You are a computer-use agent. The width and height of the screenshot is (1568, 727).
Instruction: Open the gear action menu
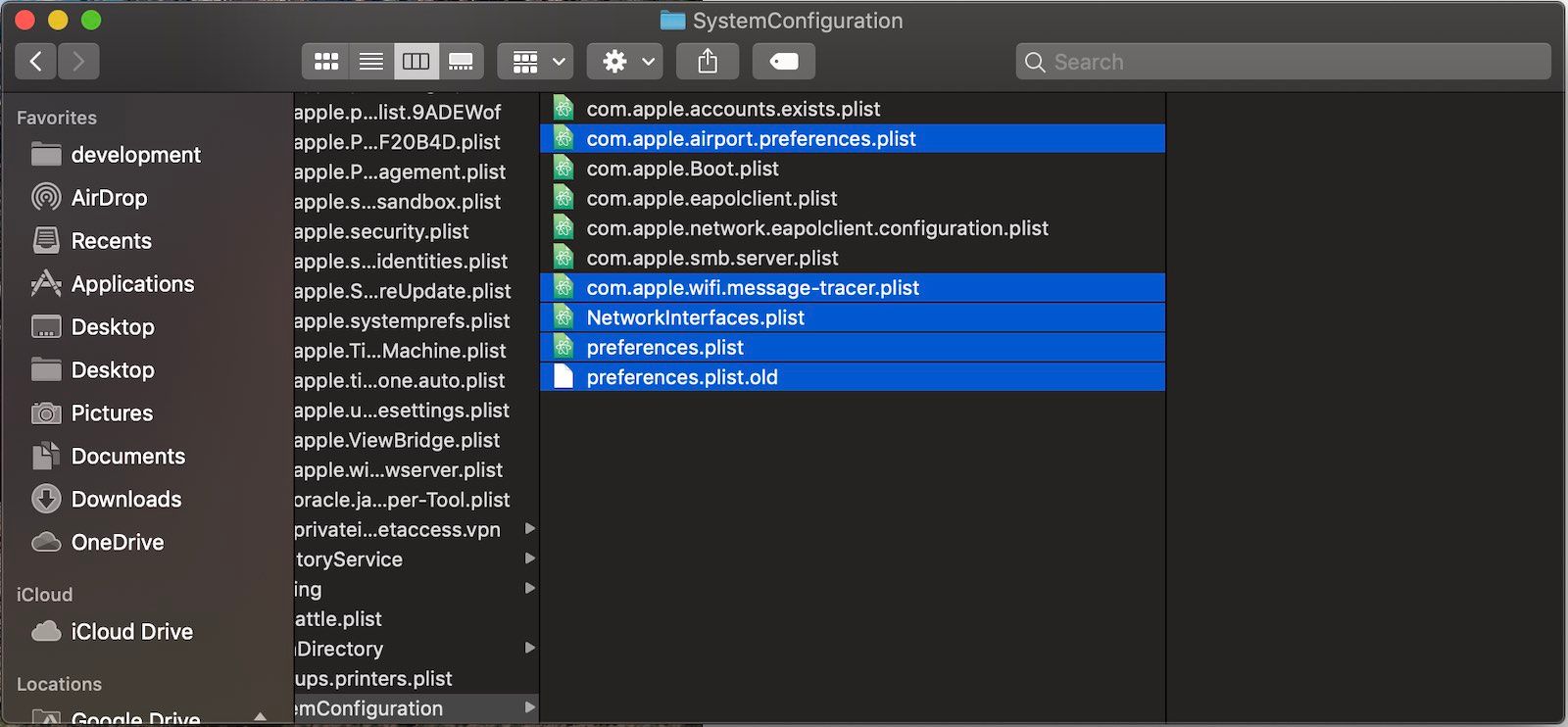(x=625, y=62)
